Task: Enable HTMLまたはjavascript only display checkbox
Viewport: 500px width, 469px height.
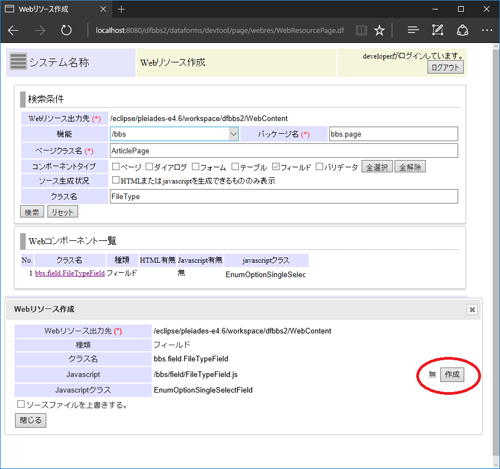Action: point(116,180)
